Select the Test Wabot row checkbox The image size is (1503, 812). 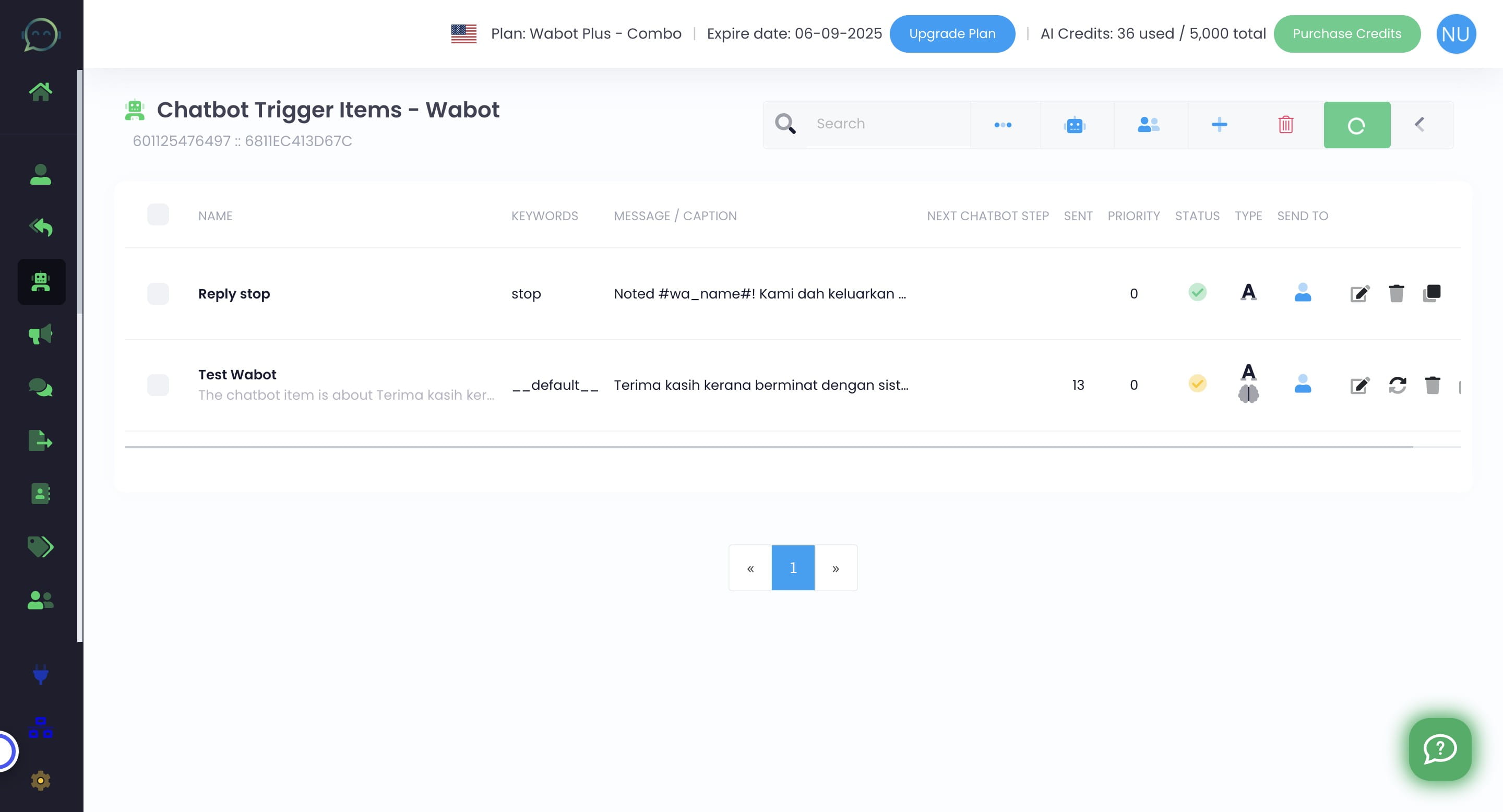pos(158,385)
